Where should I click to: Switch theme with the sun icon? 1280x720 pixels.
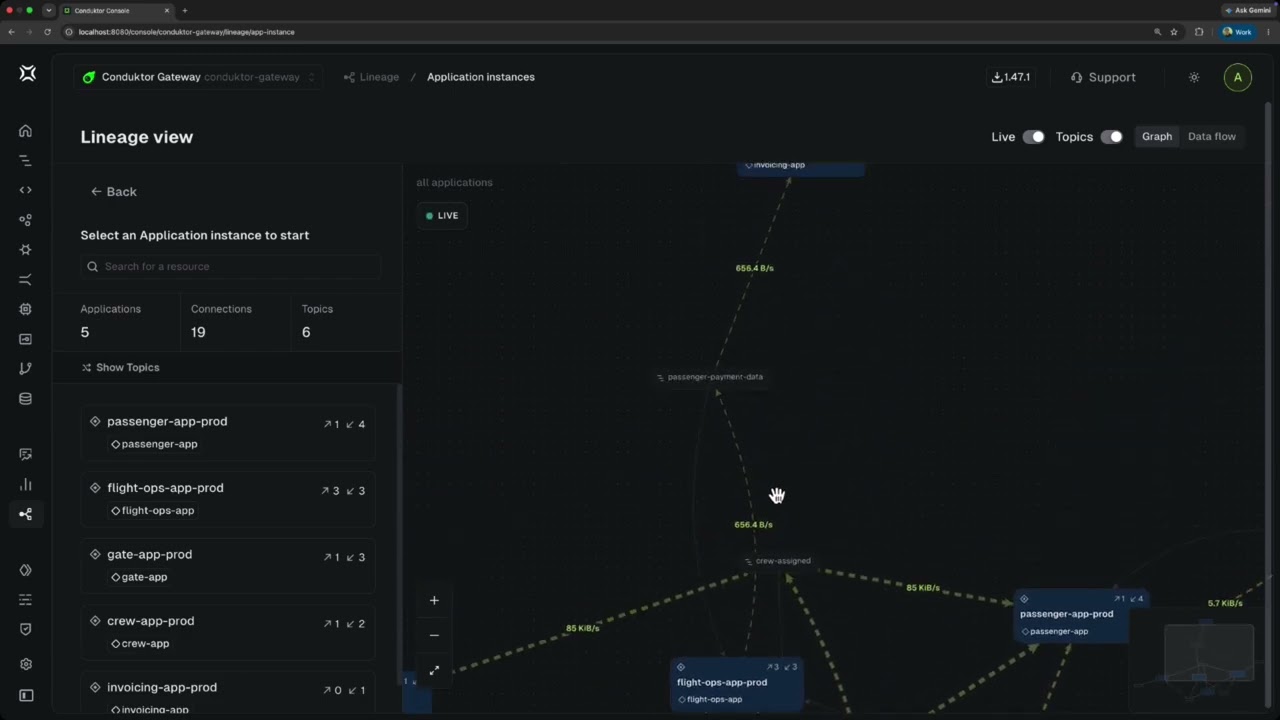click(x=1194, y=77)
